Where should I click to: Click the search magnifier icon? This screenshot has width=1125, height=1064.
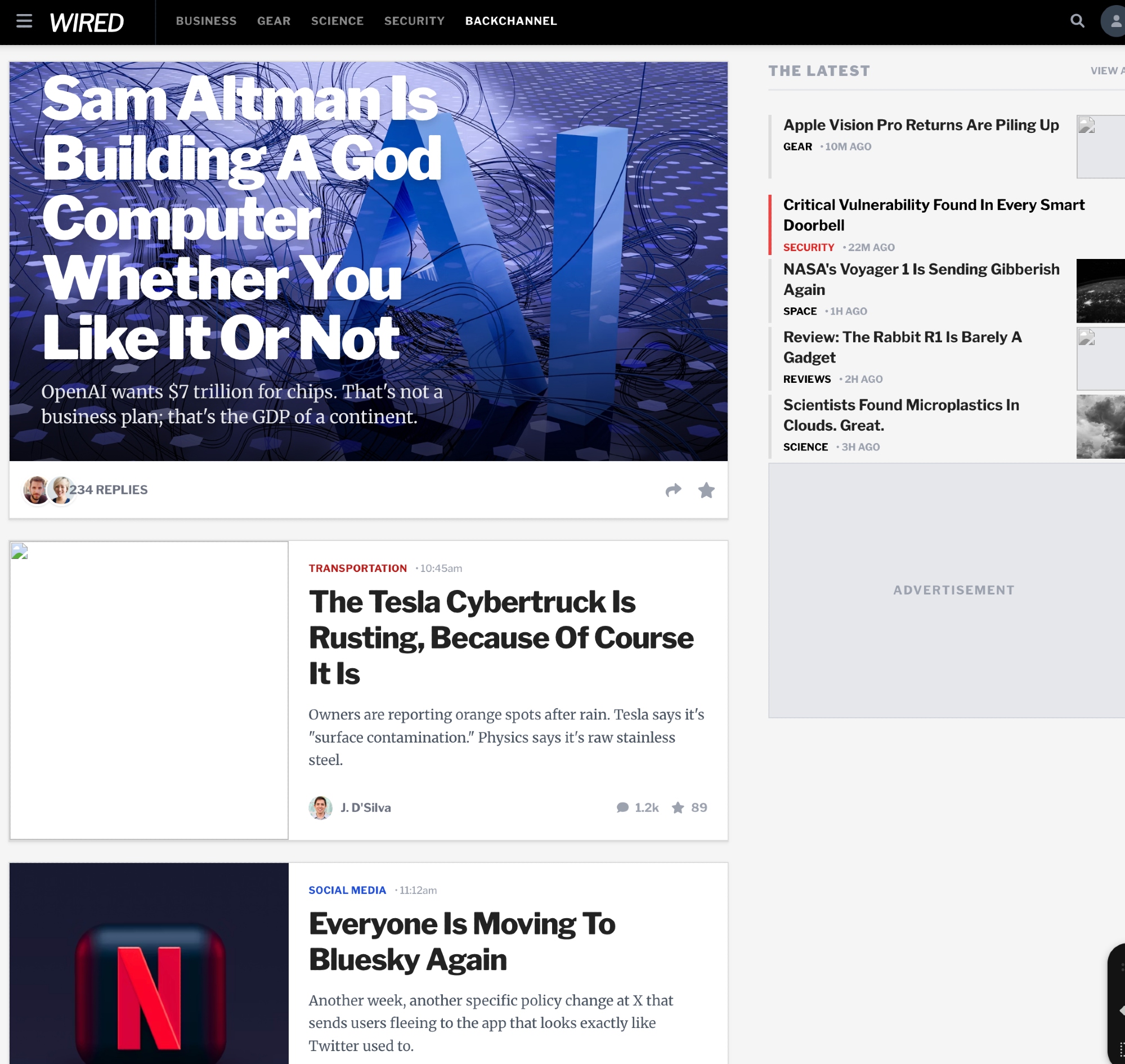1077,21
